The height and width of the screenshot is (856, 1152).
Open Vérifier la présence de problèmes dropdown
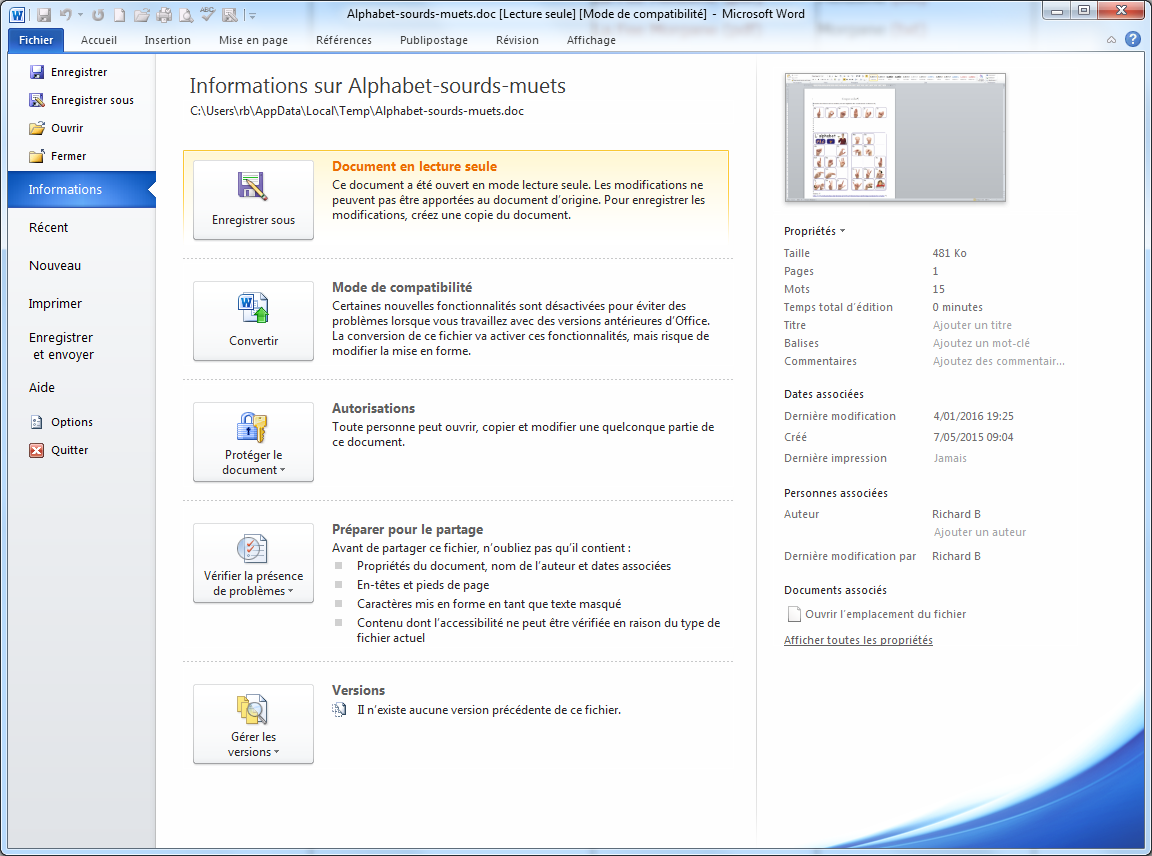coord(253,563)
